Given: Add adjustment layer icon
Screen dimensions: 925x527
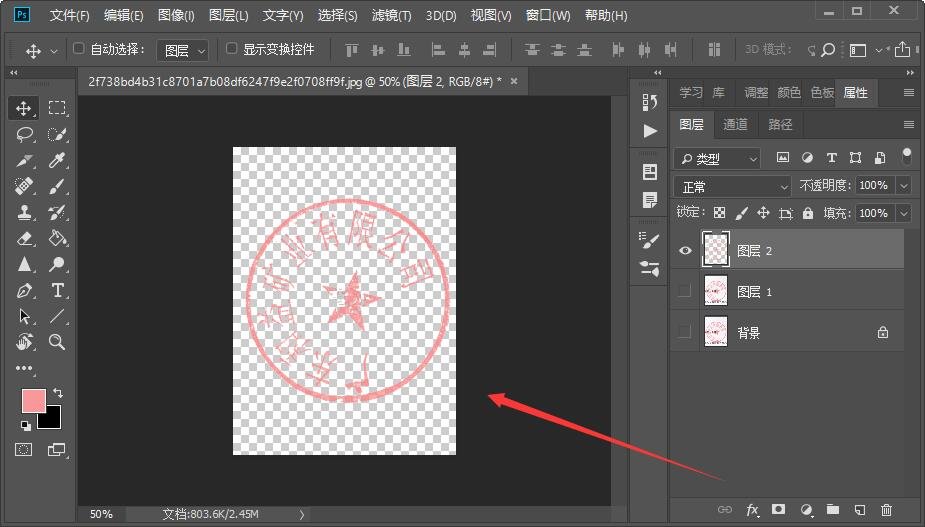Looking at the screenshot, I should (806, 510).
